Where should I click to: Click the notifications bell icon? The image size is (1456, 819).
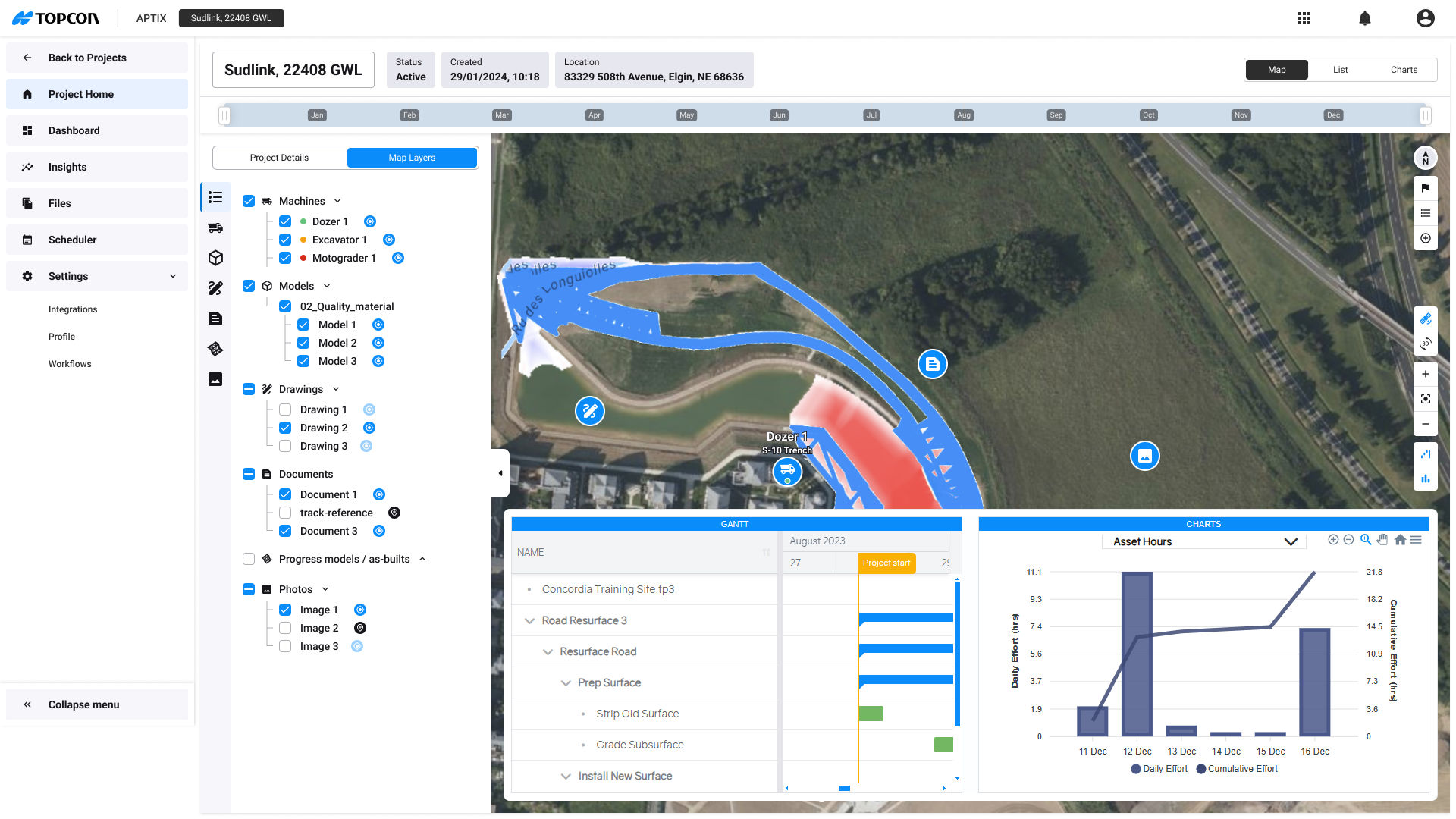1365,18
